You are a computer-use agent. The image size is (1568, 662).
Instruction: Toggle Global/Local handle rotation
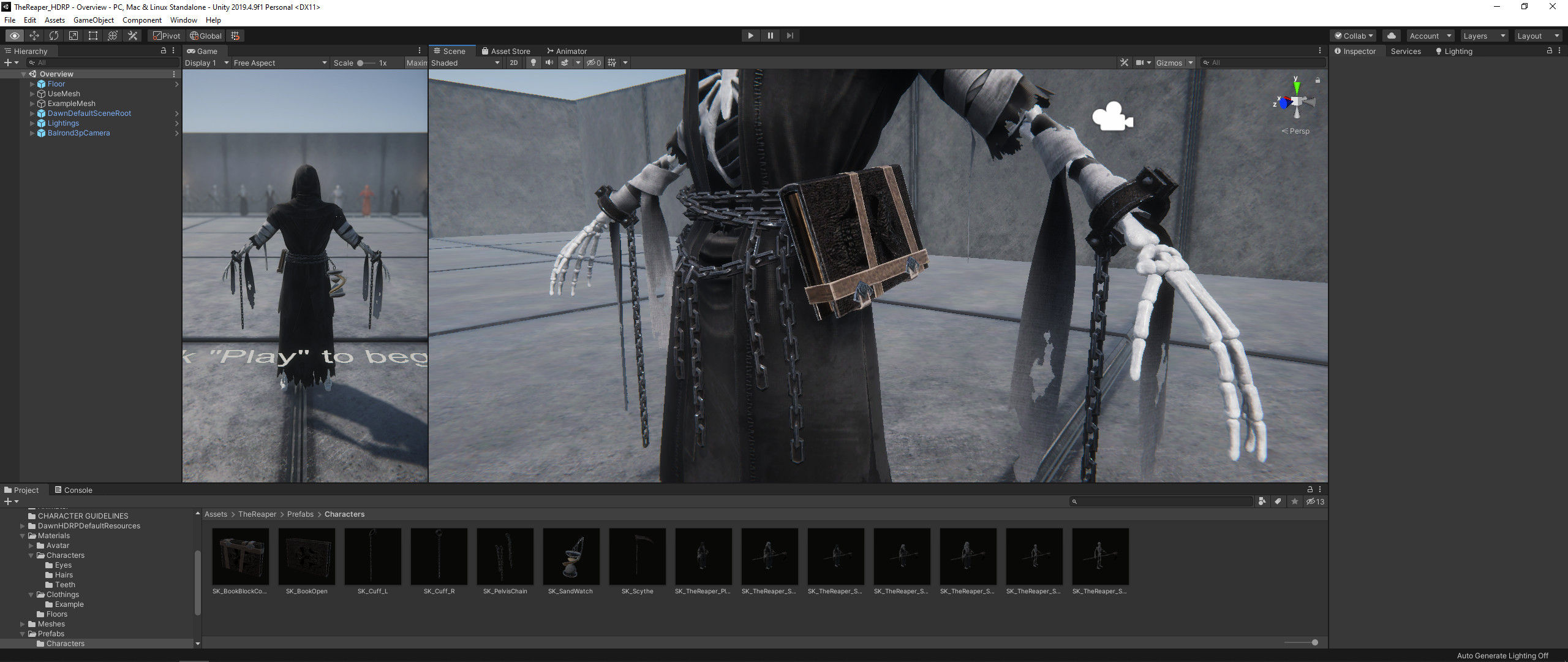[206, 36]
